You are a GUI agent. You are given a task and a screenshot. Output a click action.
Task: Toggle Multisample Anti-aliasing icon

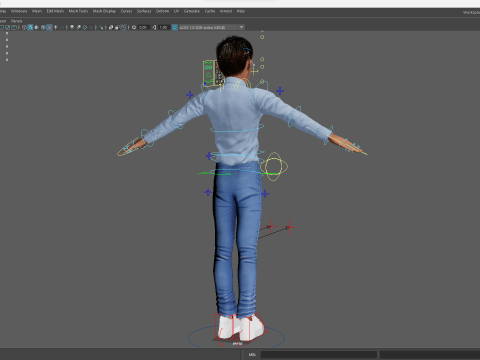85,27
